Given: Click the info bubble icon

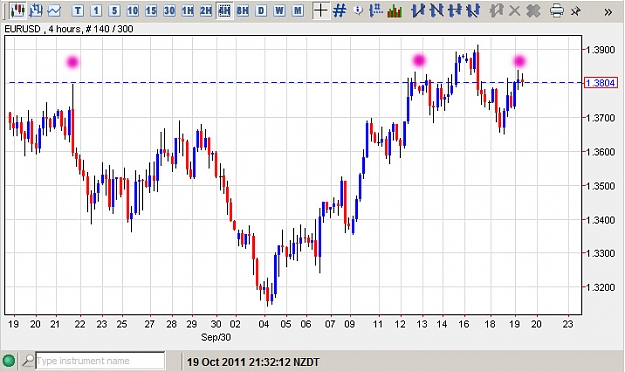Looking at the screenshot, I should point(358,10).
